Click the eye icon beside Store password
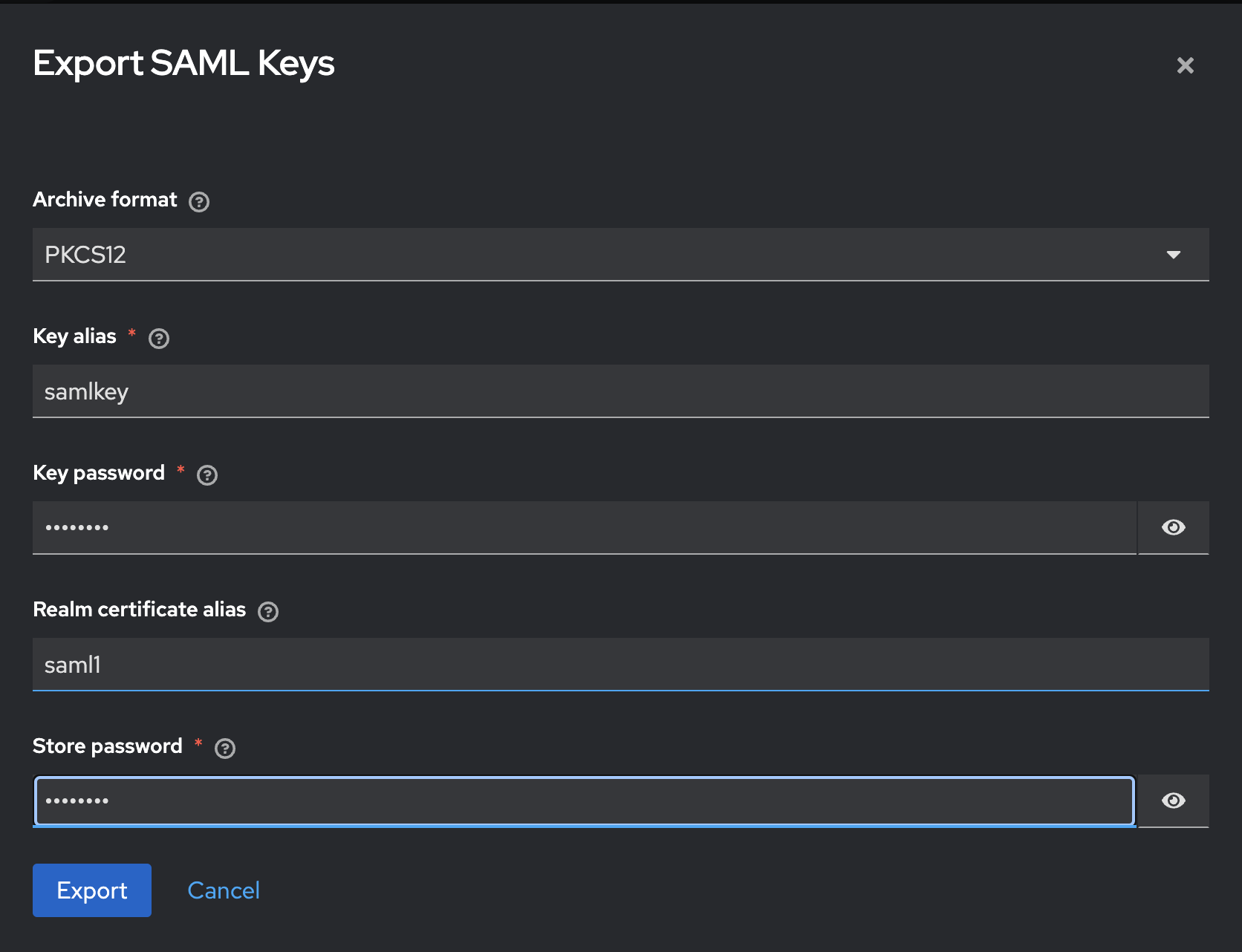This screenshot has height=952, width=1242. coord(1173,801)
